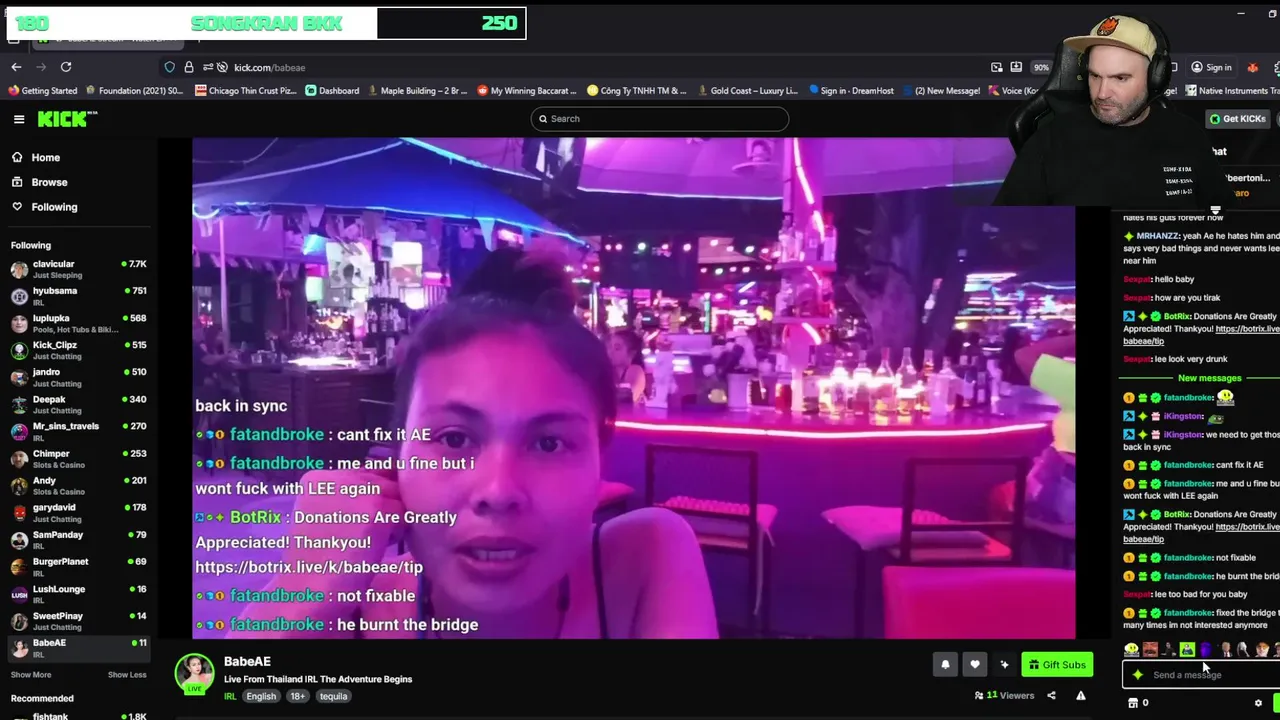Open the luplupka channel in Following
Image resolution: width=1280 pixels, height=720 pixels.
point(78,323)
